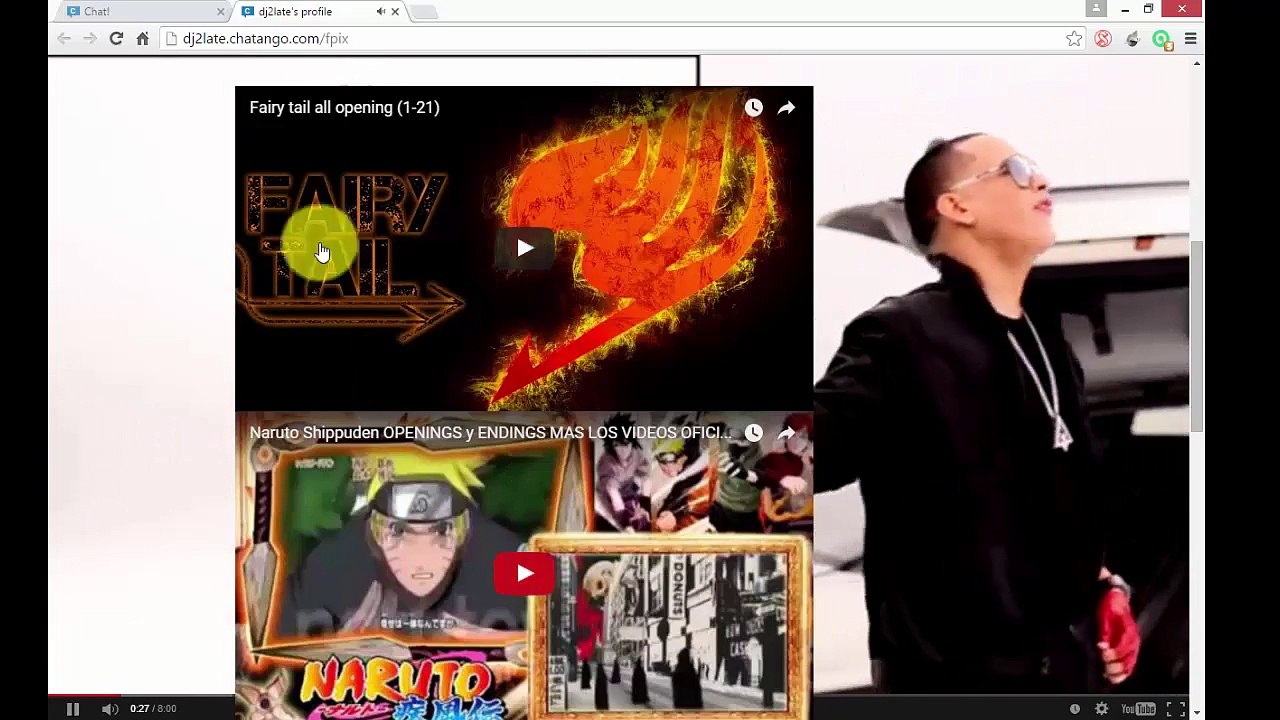The image size is (1280, 720).
Task: Open the Chrome user profile button
Action: click(1096, 9)
